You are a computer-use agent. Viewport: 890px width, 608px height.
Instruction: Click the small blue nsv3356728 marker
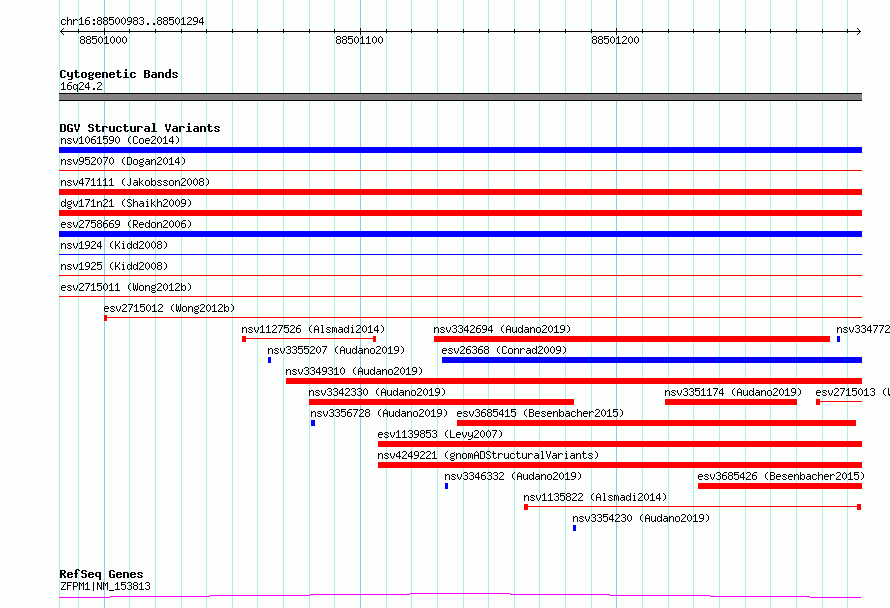click(313, 423)
